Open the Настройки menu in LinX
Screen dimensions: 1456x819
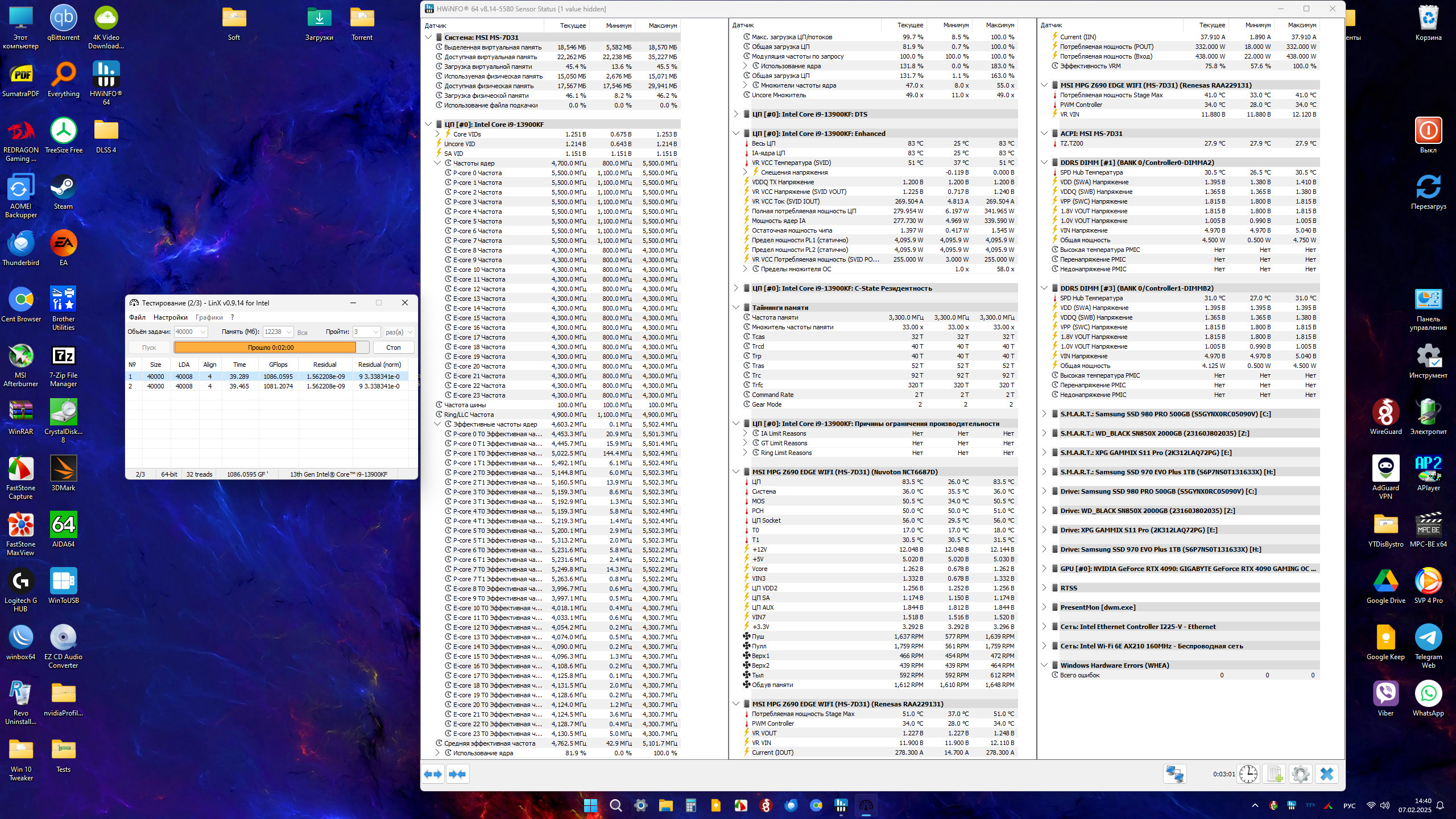coord(170,317)
